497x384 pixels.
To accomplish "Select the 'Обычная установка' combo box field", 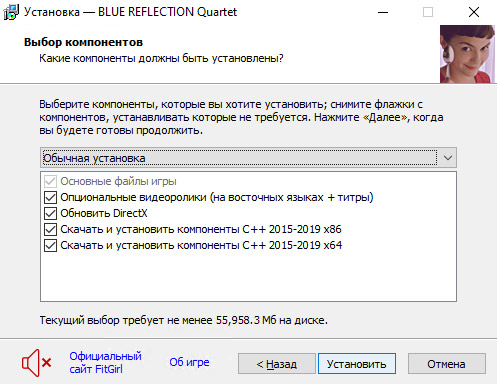I will pos(248,158).
